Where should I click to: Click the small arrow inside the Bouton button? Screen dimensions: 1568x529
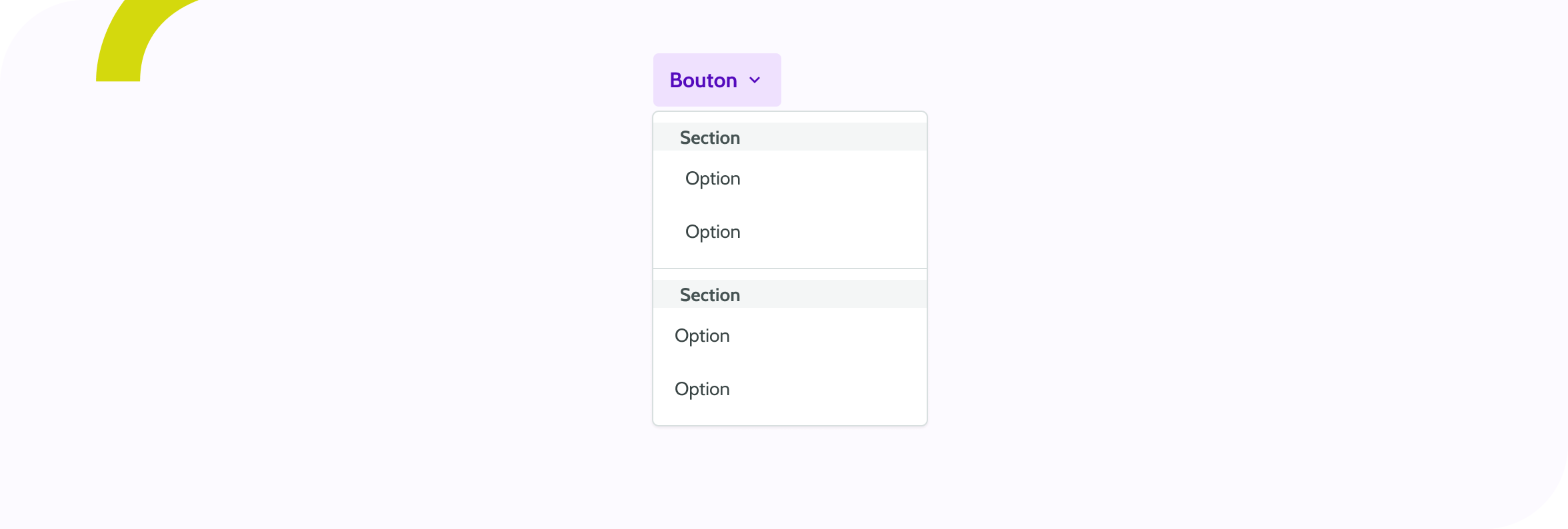(x=755, y=81)
